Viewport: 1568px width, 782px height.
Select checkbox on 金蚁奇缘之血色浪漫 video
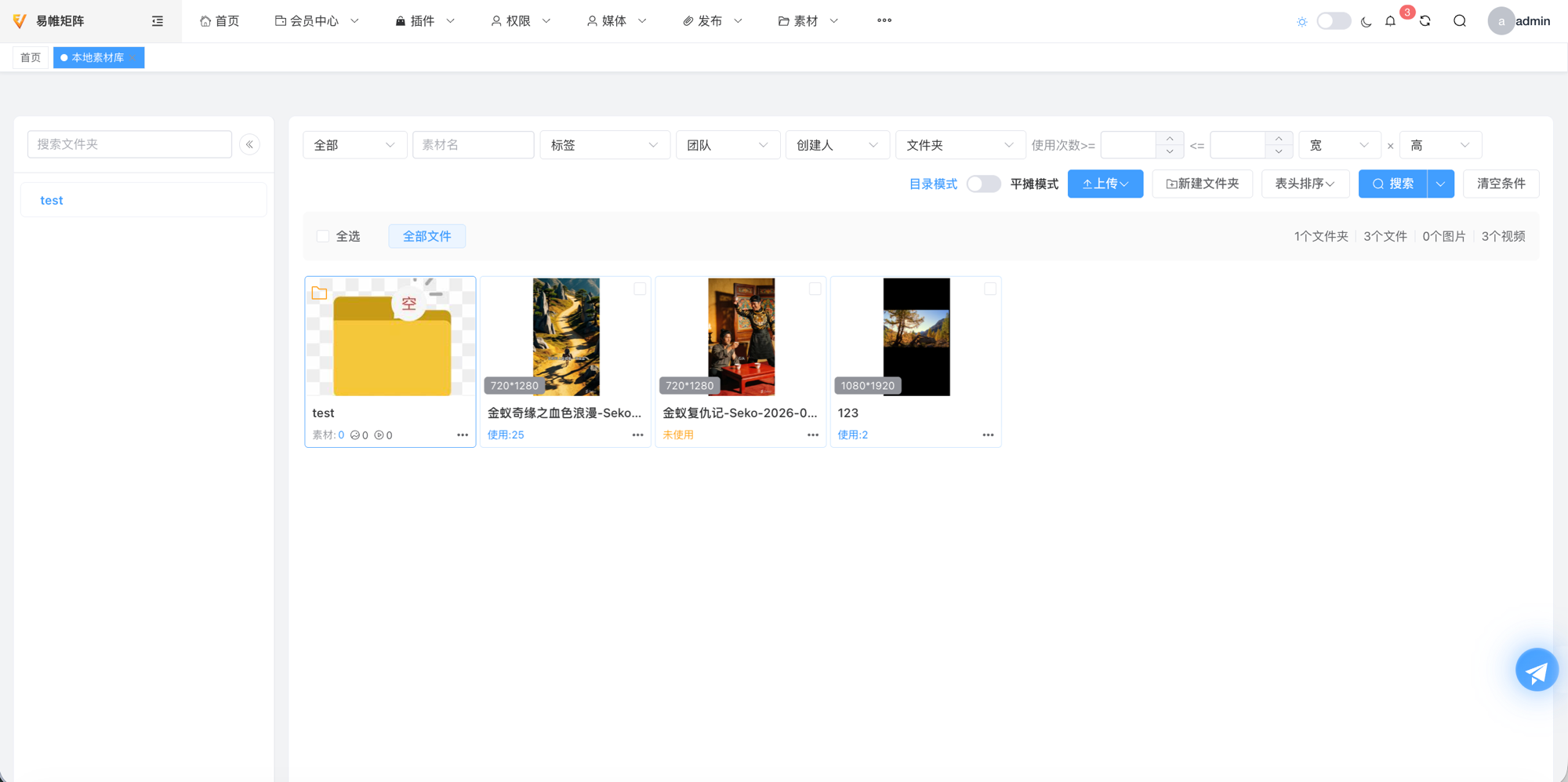(x=640, y=289)
